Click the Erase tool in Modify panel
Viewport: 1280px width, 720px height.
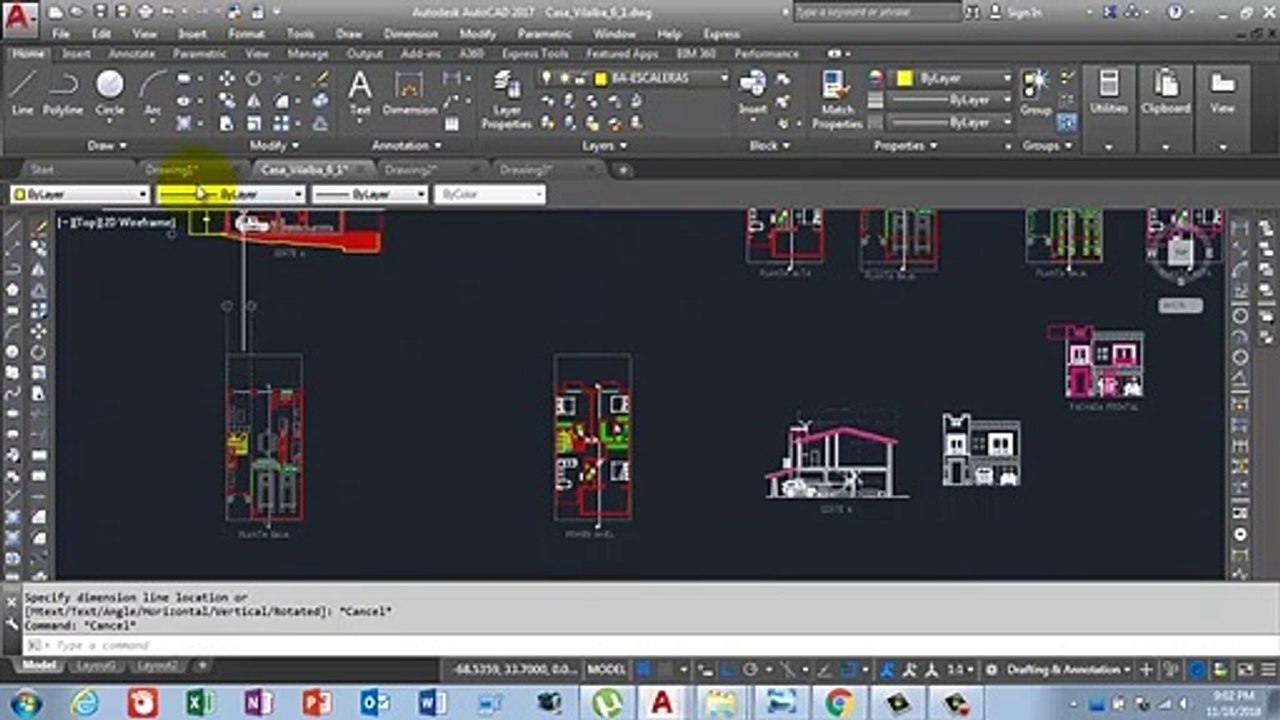(322, 78)
